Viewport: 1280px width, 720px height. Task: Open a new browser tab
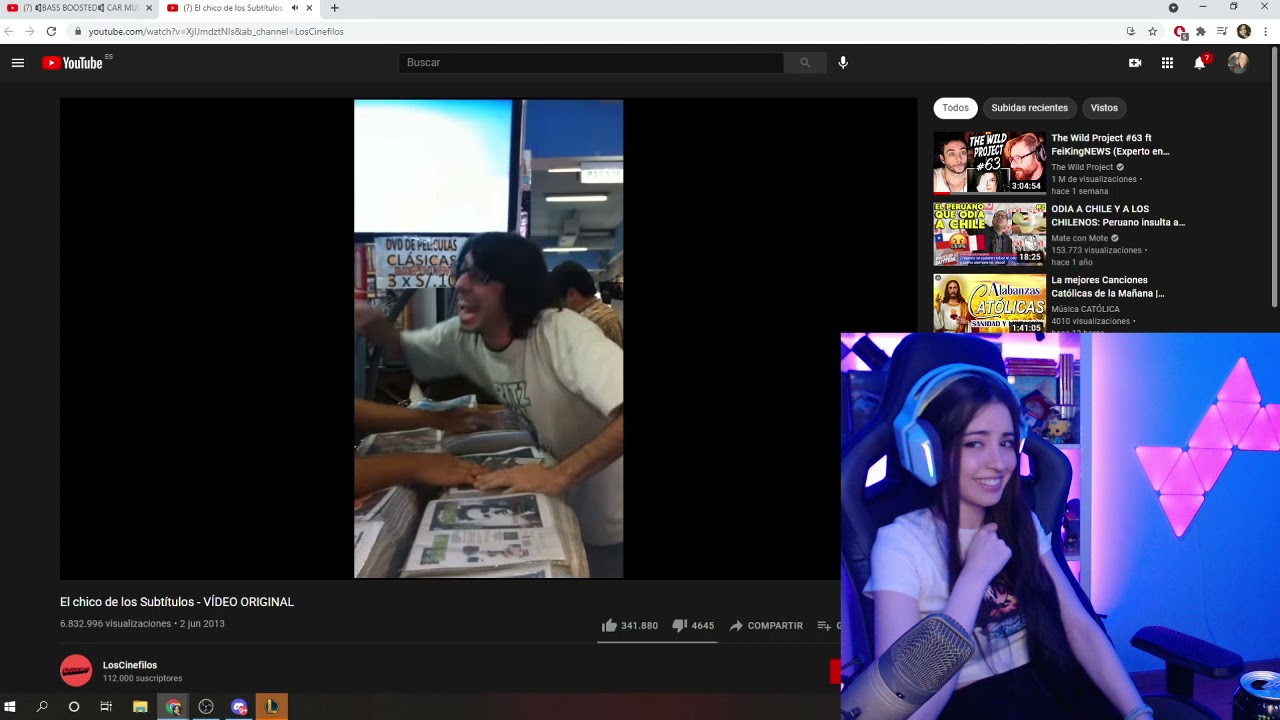(x=334, y=8)
